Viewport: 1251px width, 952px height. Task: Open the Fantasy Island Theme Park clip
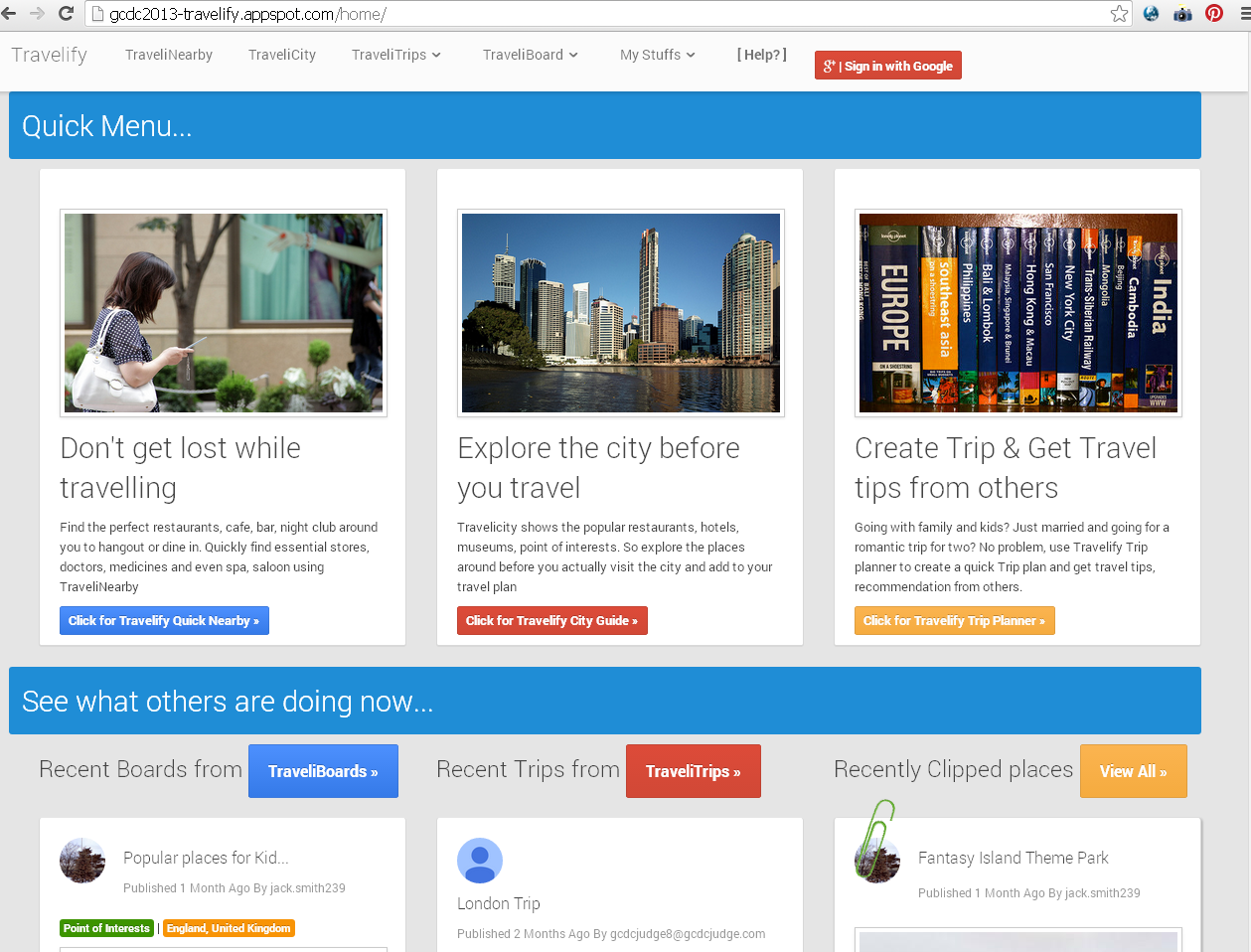(1014, 858)
